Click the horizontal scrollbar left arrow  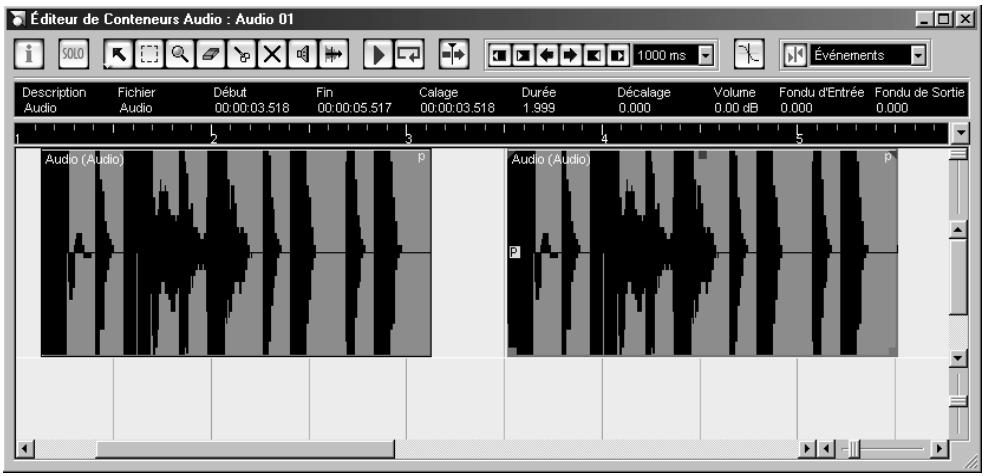(25, 449)
